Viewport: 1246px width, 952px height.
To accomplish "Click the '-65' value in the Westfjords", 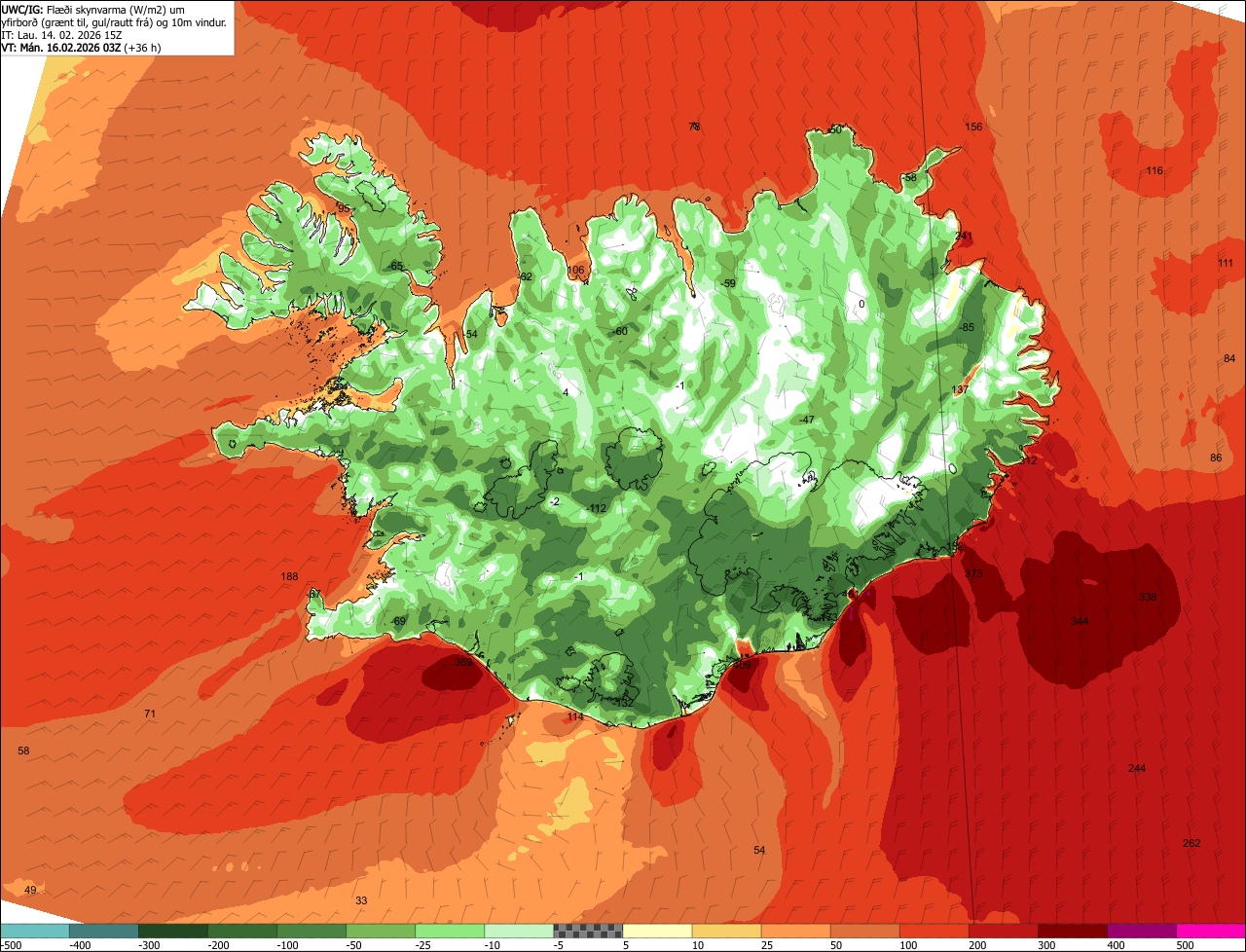I will [394, 266].
